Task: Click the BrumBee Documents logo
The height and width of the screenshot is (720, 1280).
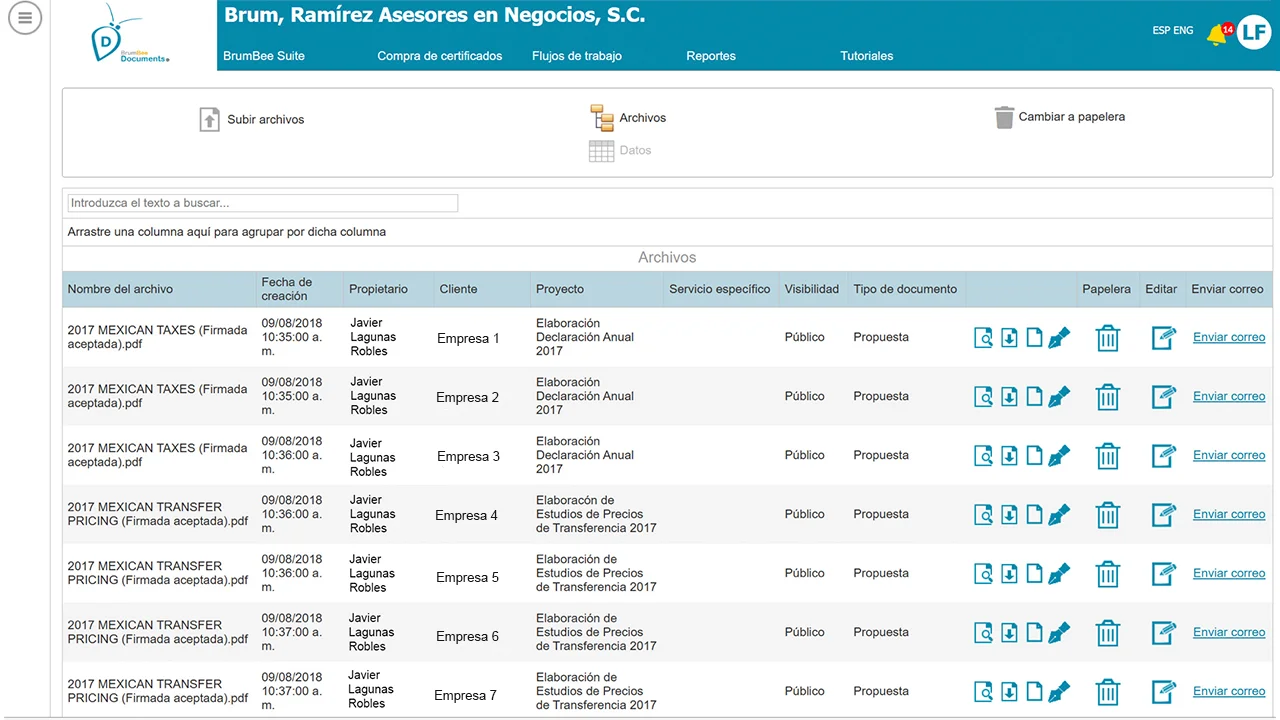Action: (130, 33)
